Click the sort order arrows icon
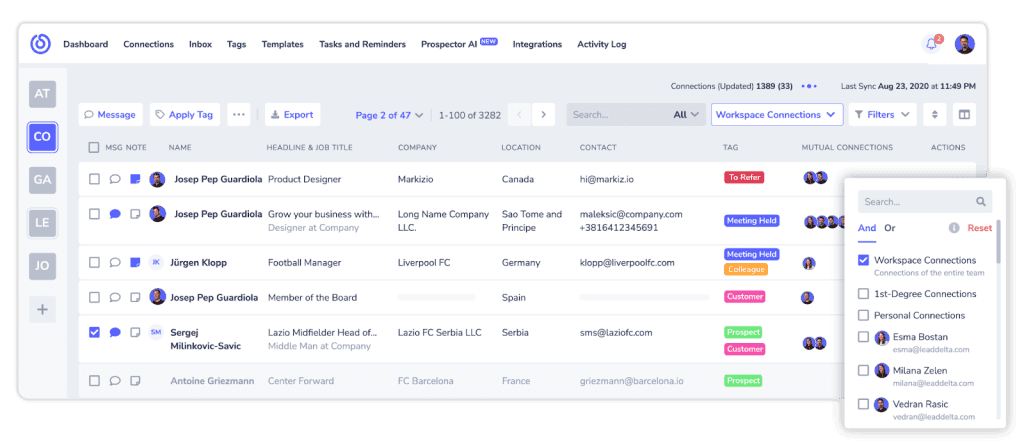This screenshot has height=446, width=1024. coord(935,114)
